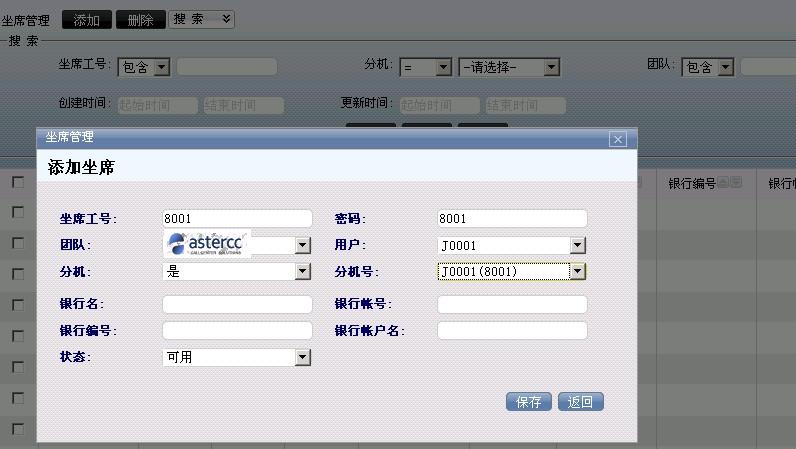Click the astercc logo in the dialog

click(208, 243)
